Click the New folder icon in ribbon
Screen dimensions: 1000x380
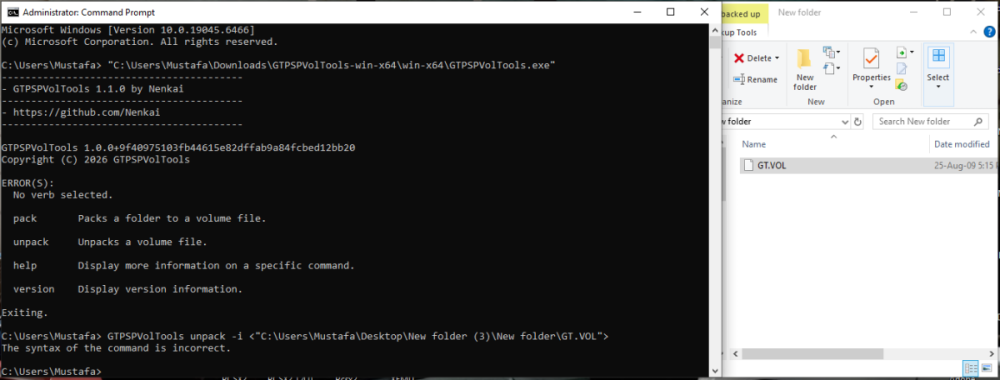tap(804, 59)
